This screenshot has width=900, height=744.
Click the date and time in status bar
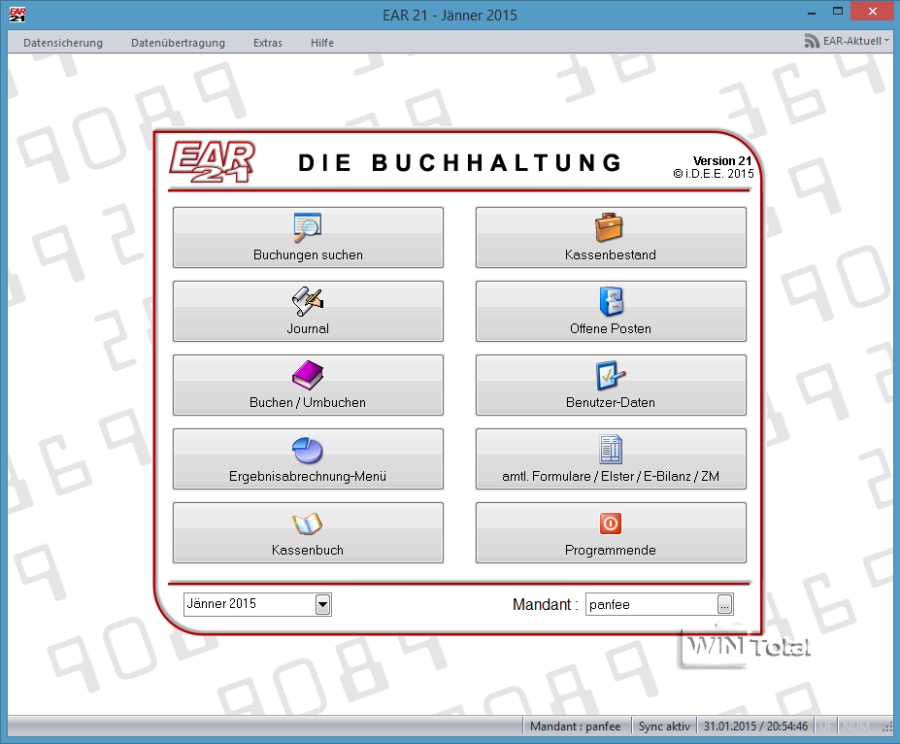pos(756,726)
